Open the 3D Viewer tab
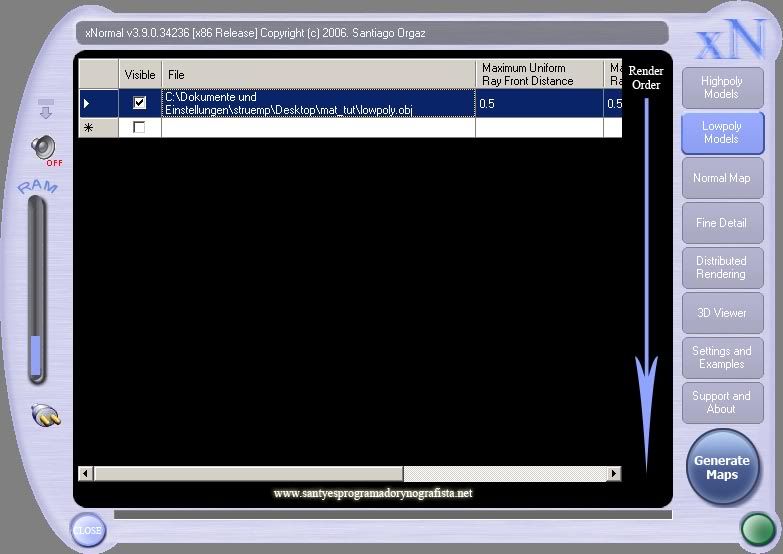This screenshot has width=783, height=554. pos(722,313)
